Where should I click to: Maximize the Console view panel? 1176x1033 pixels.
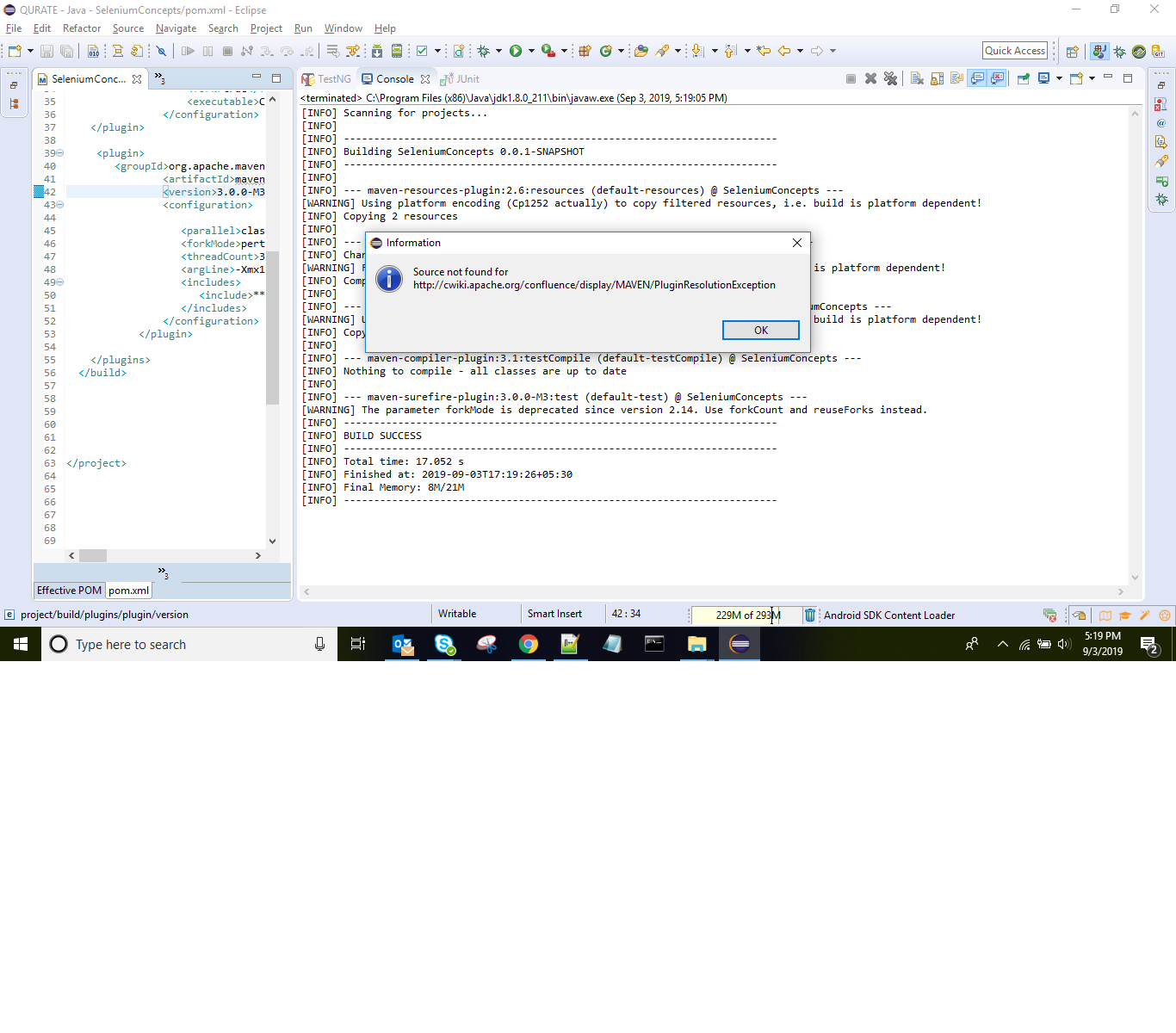pyautogui.click(x=1128, y=78)
